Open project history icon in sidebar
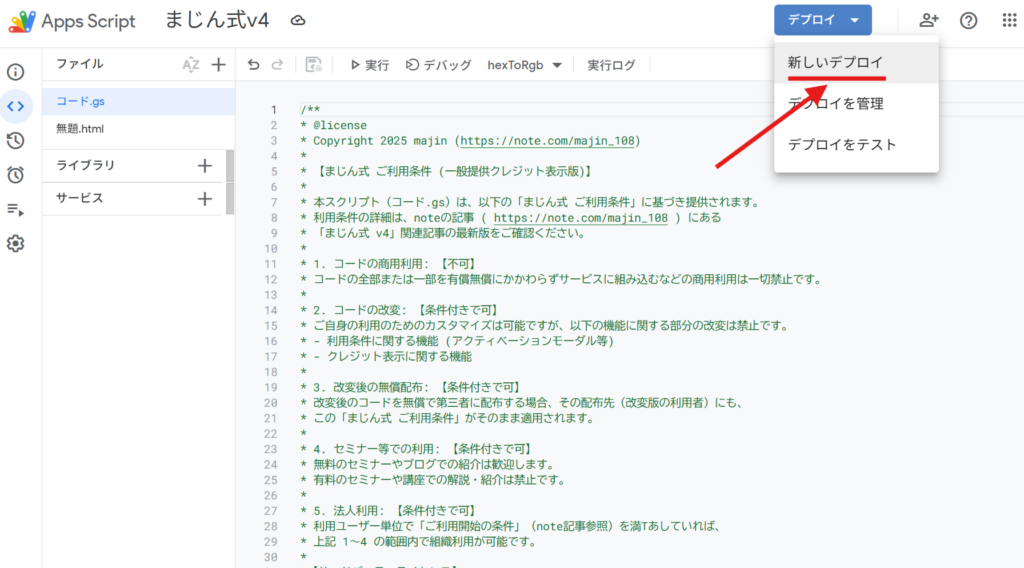 tap(16, 141)
